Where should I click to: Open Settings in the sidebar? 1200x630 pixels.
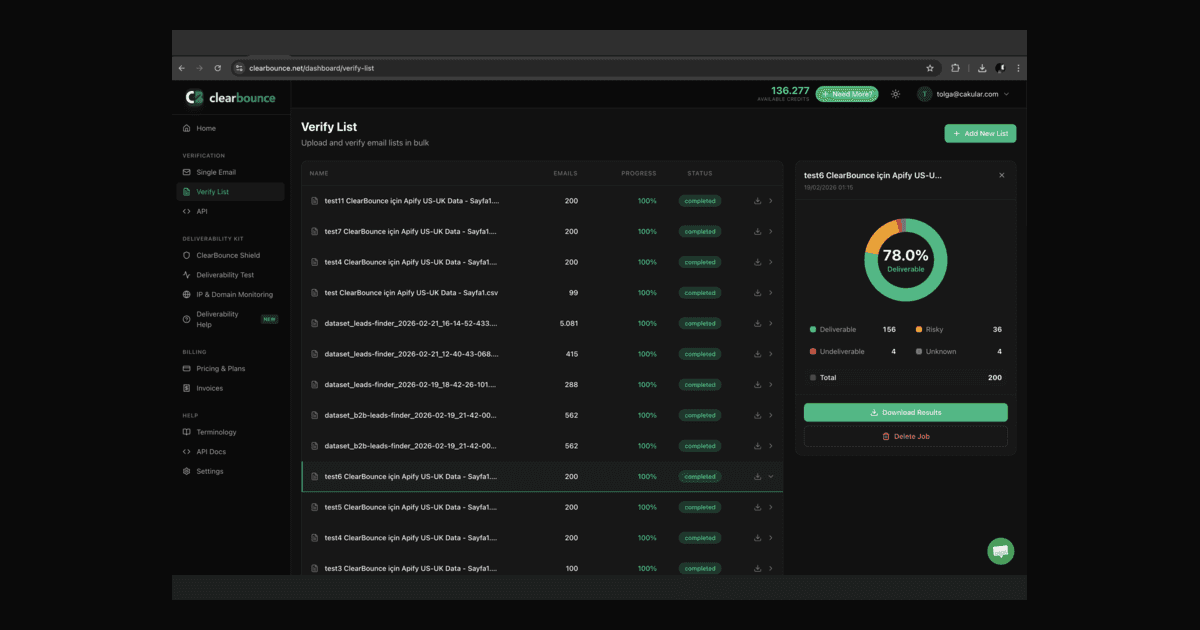point(231,471)
